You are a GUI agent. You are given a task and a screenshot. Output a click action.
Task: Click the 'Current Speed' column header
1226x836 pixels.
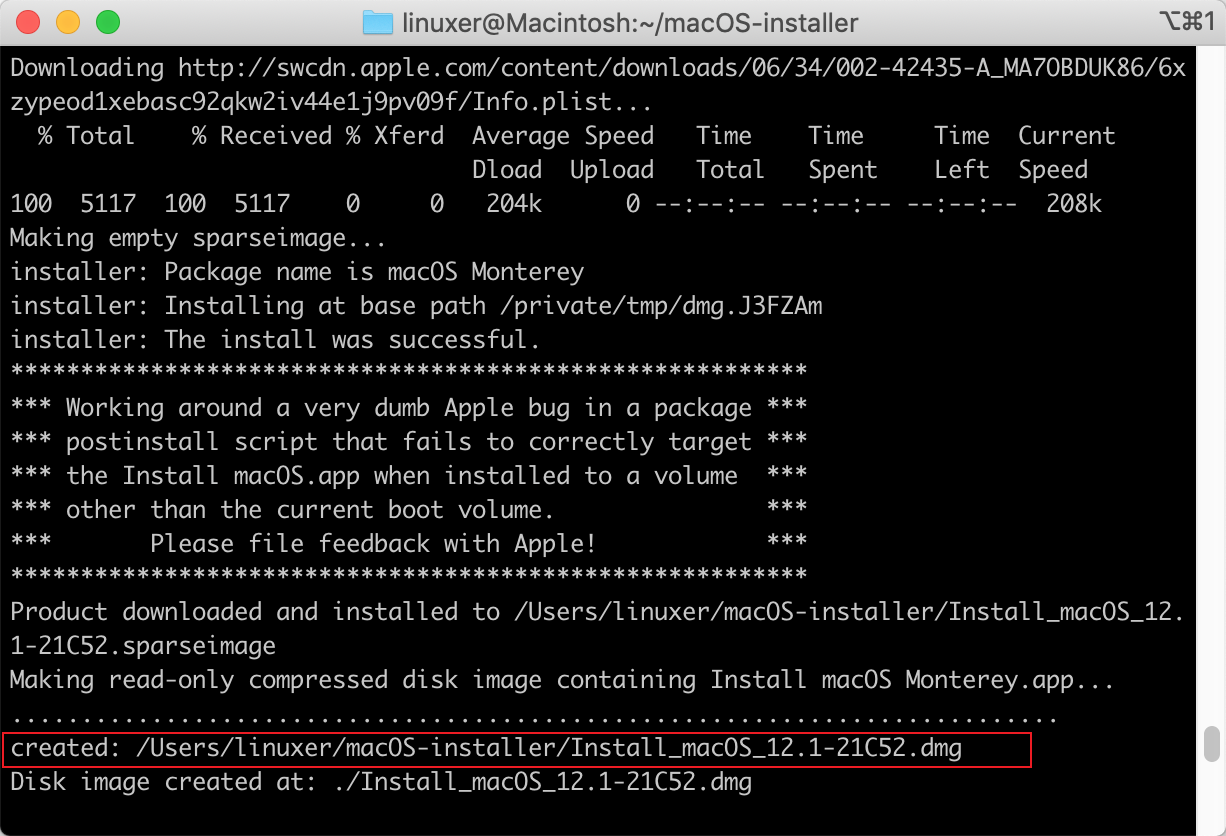pos(1066,152)
